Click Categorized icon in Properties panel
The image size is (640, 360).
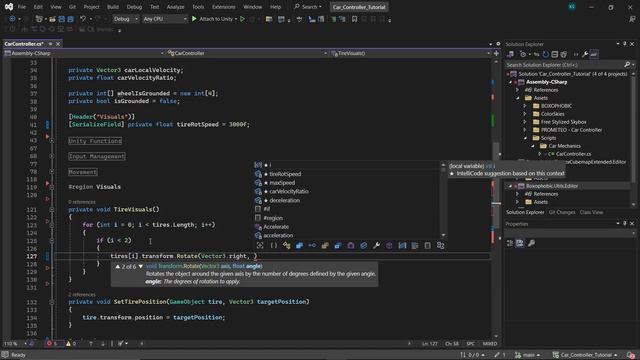510,243
